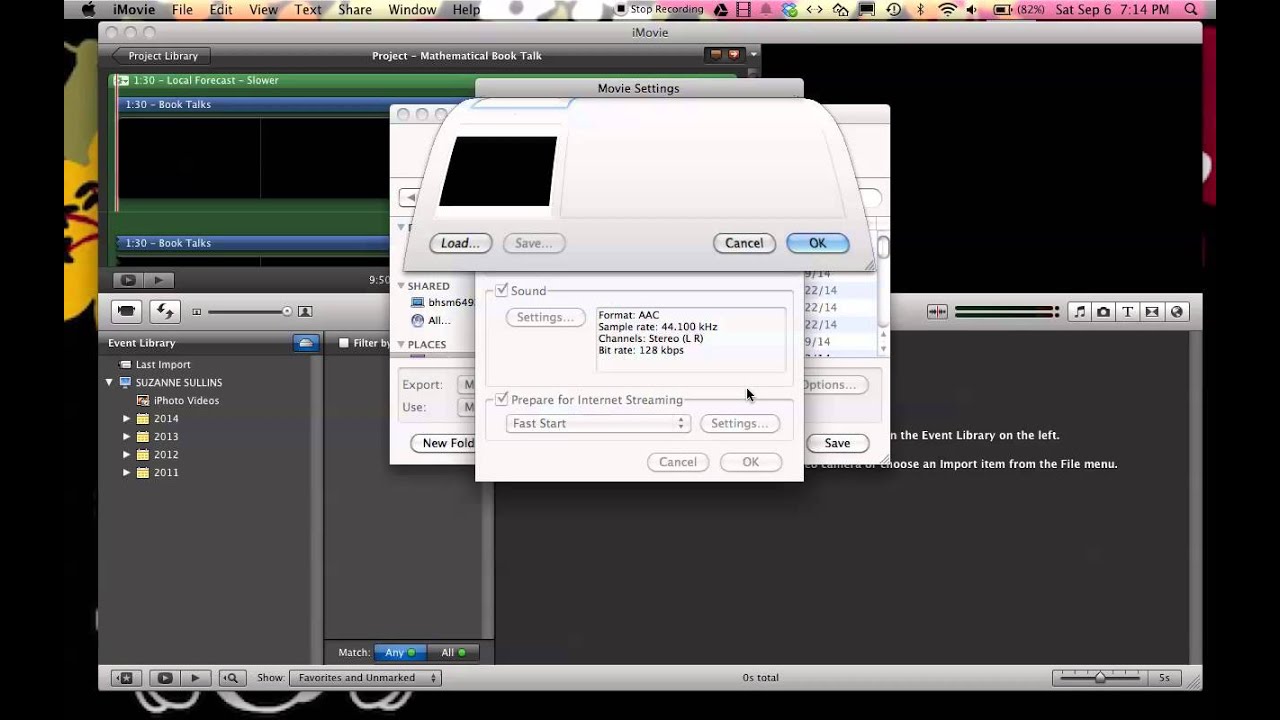The image size is (1280, 720).
Task: Open the Text menu
Action: pos(308,9)
